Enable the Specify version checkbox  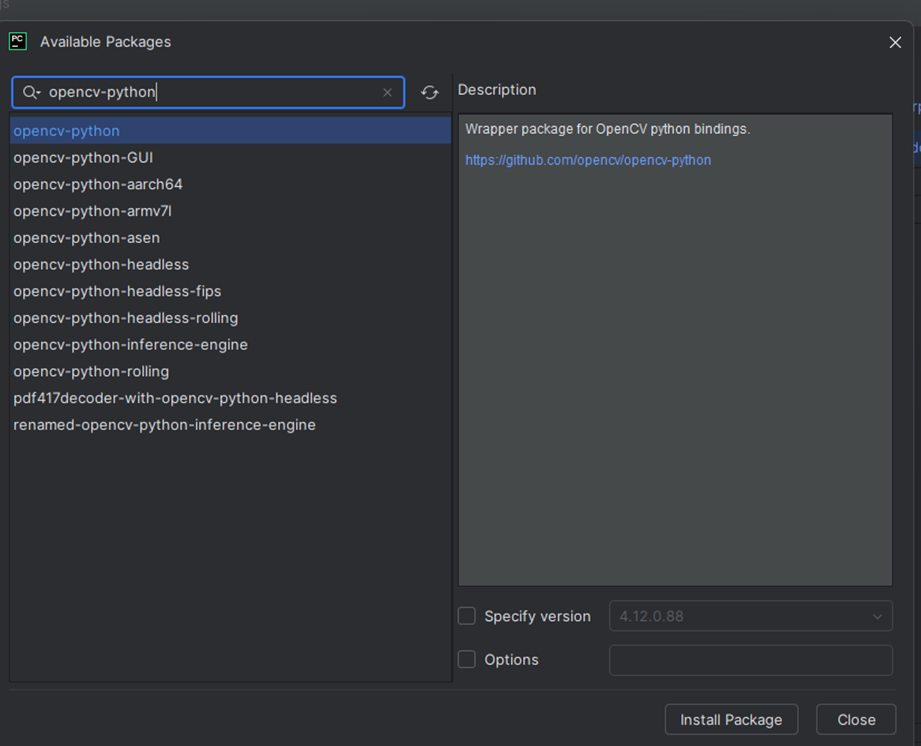coord(467,616)
